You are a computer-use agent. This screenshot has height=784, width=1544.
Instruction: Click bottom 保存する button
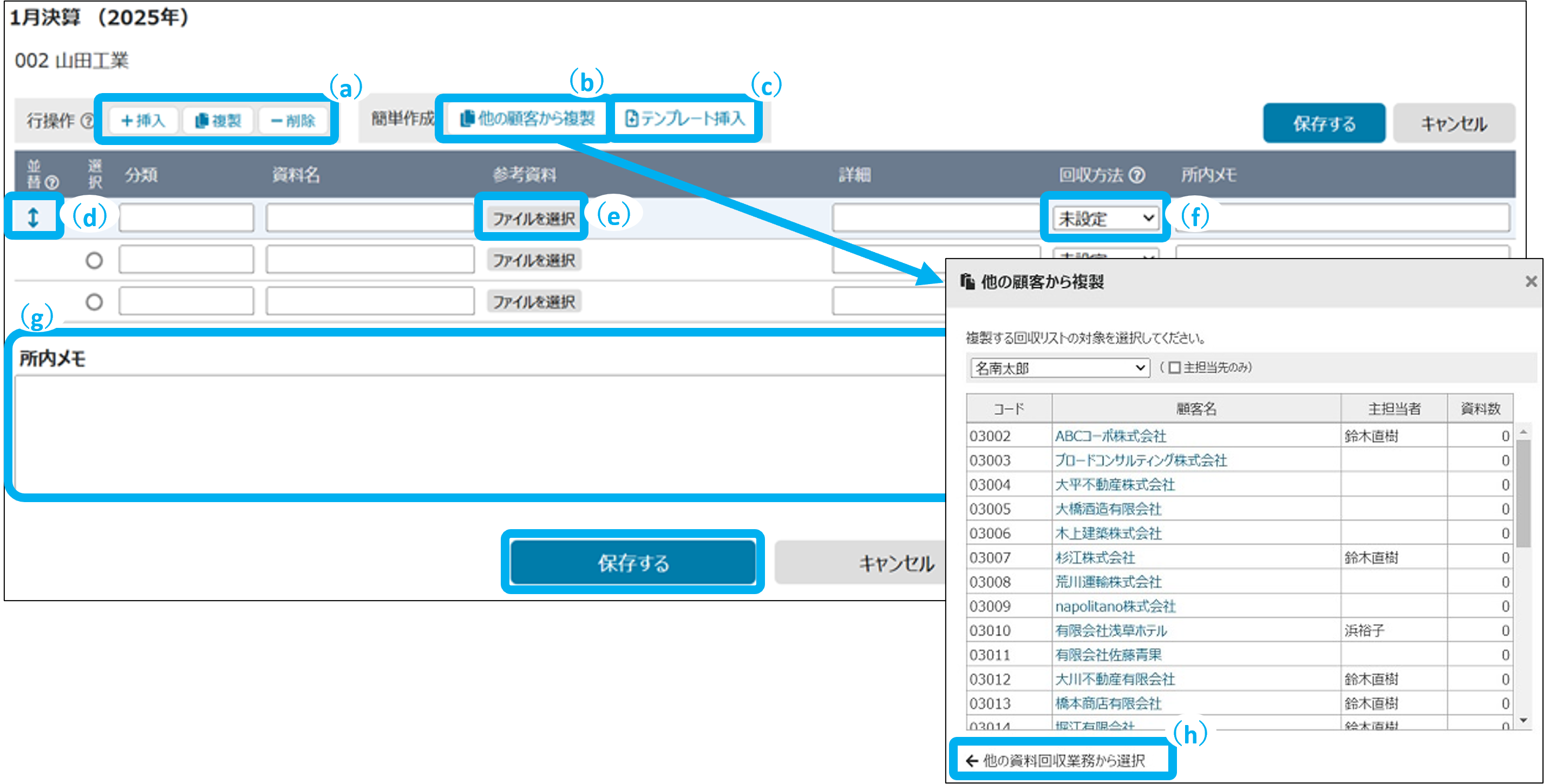(x=632, y=562)
